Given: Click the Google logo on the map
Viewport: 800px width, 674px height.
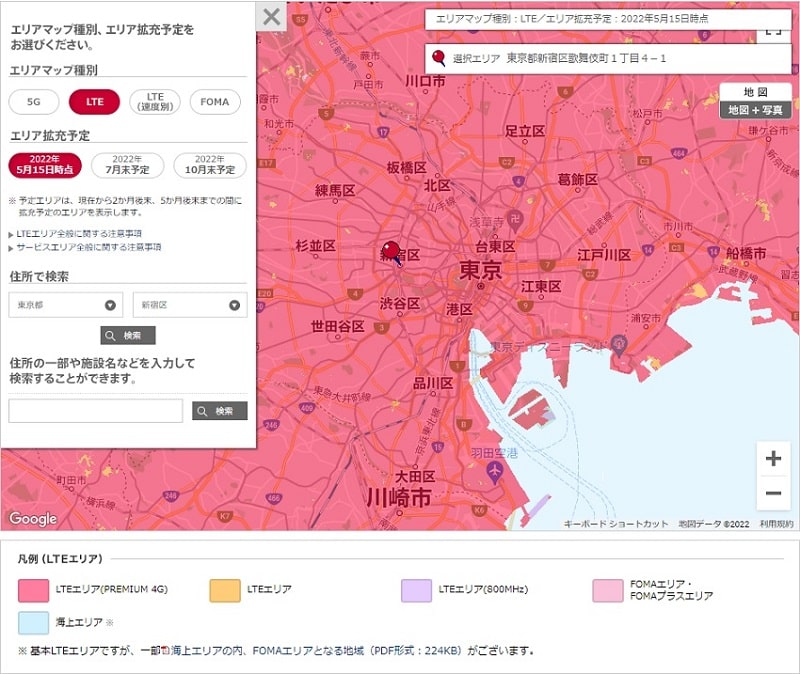Looking at the screenshot, I should point(33,519).
